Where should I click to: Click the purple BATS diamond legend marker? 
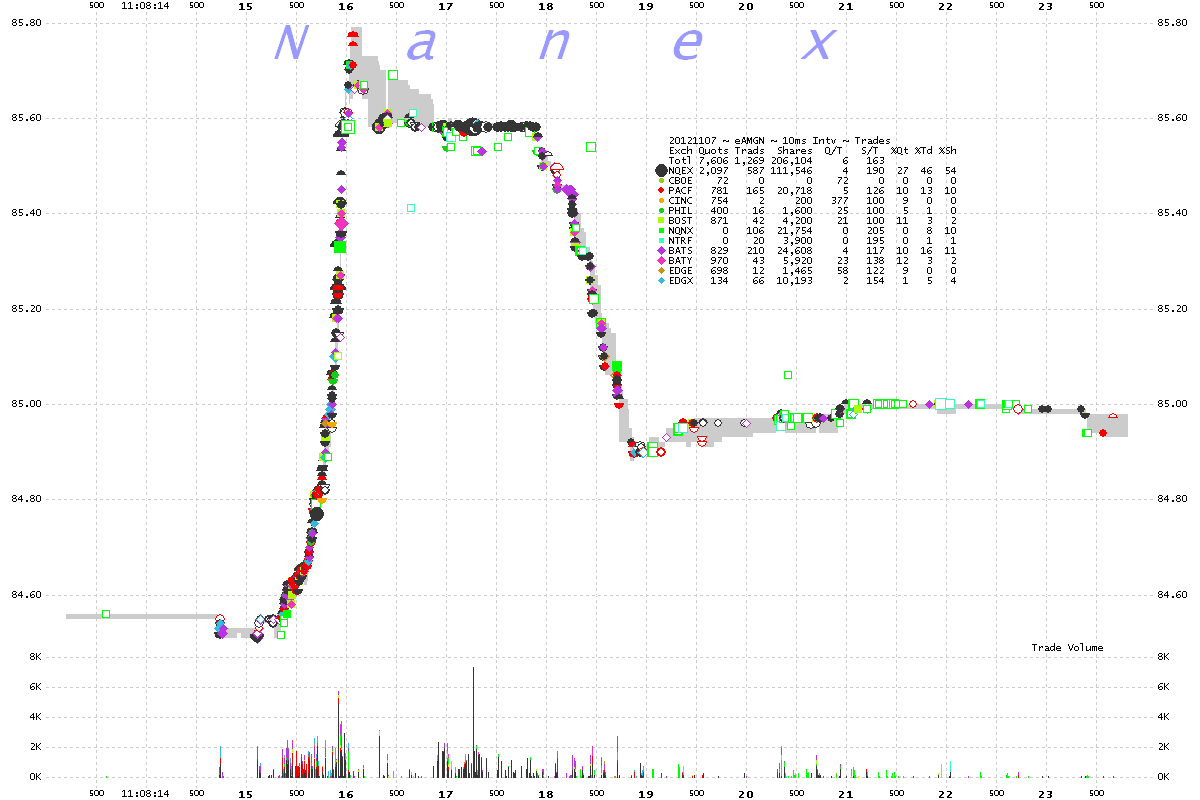coord(660,250)
